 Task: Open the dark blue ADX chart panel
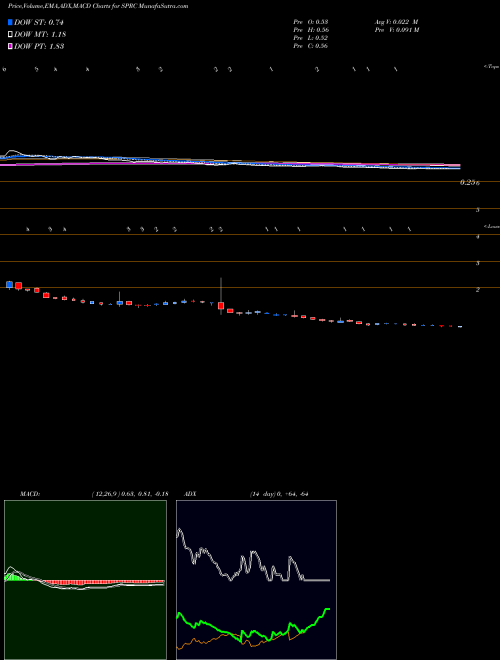point(256,580)
